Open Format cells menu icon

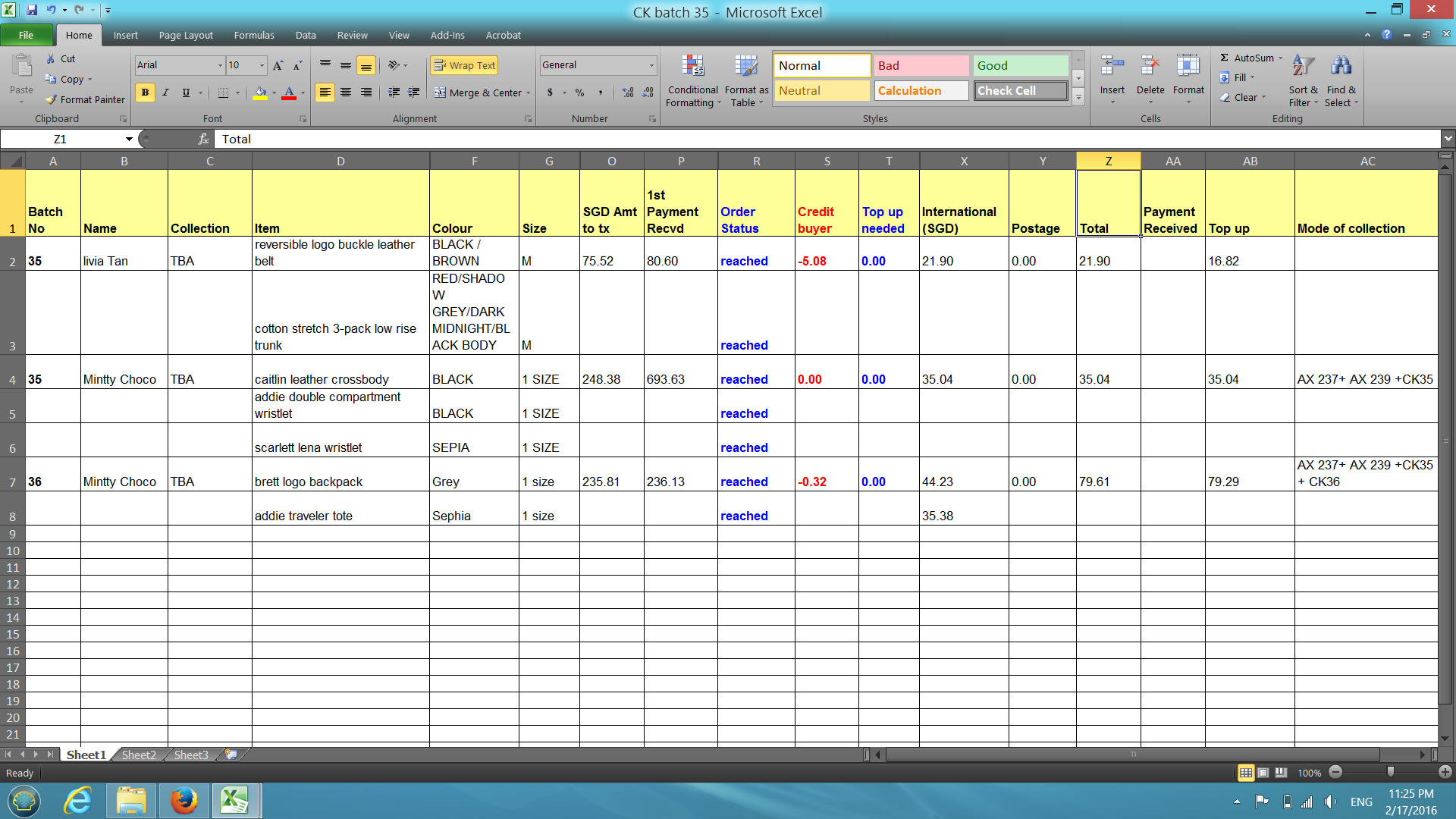1188,67
